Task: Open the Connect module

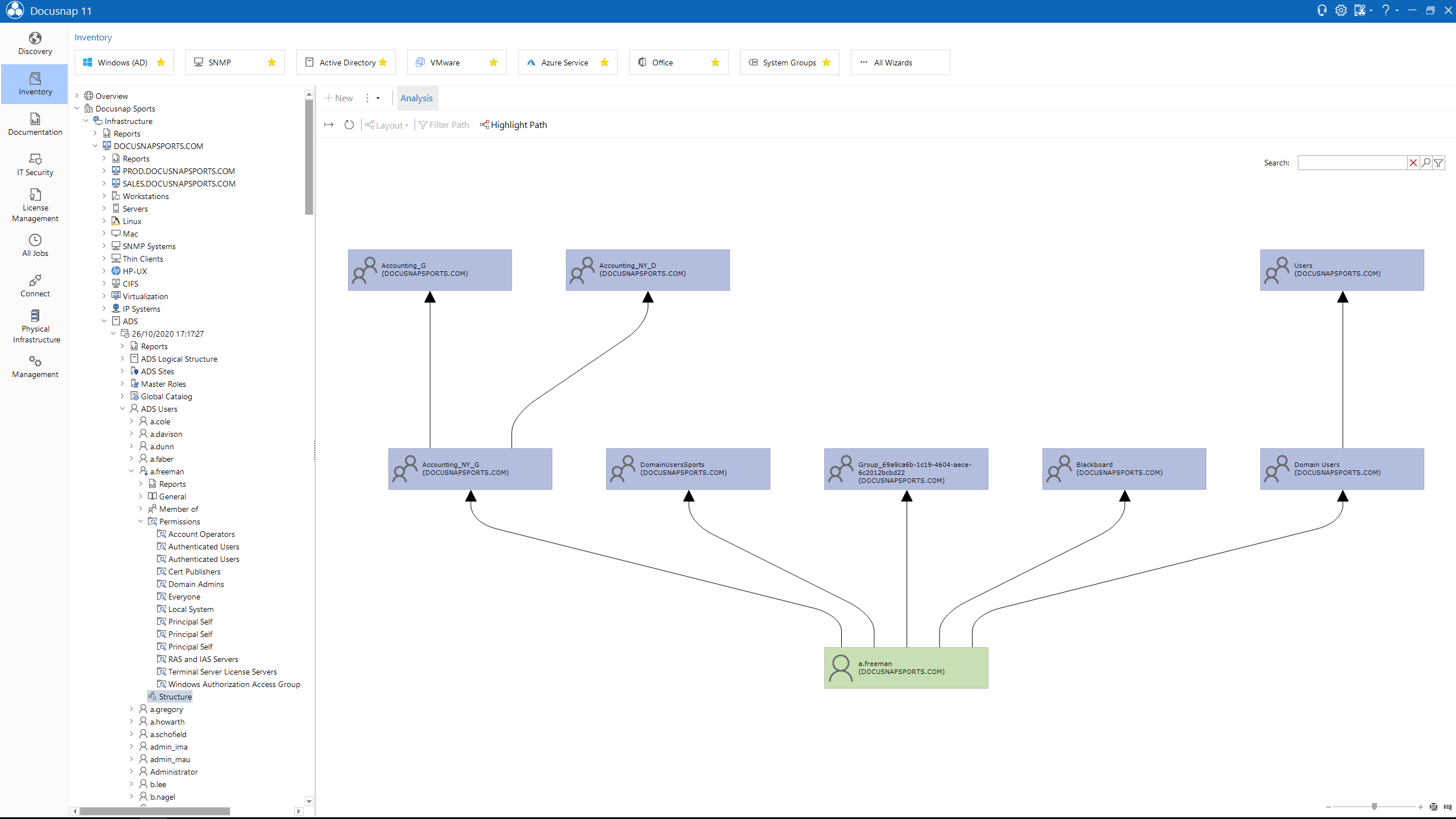Action: [x=35, y=286]
